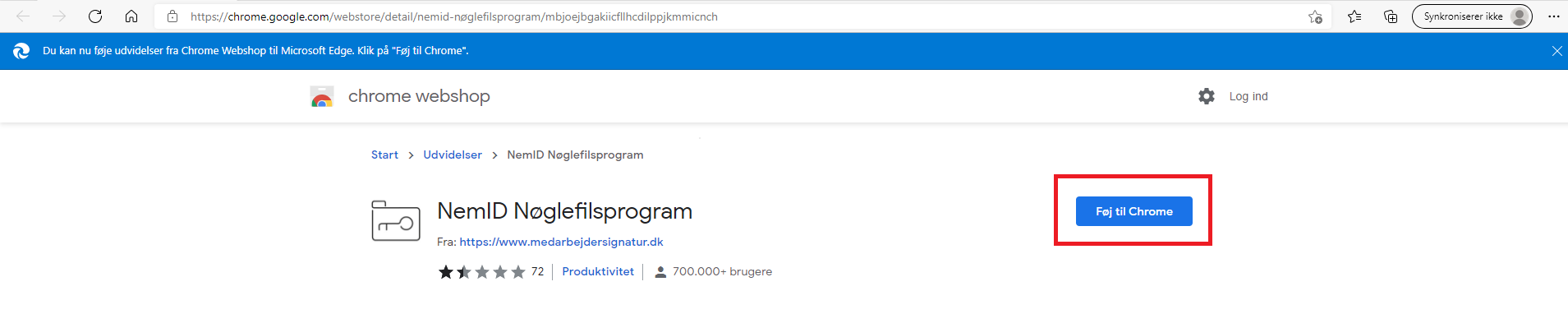Screen dimensions: 1568x314
Task: Click the browser forward arrow
Action: (x=59, y=16)
